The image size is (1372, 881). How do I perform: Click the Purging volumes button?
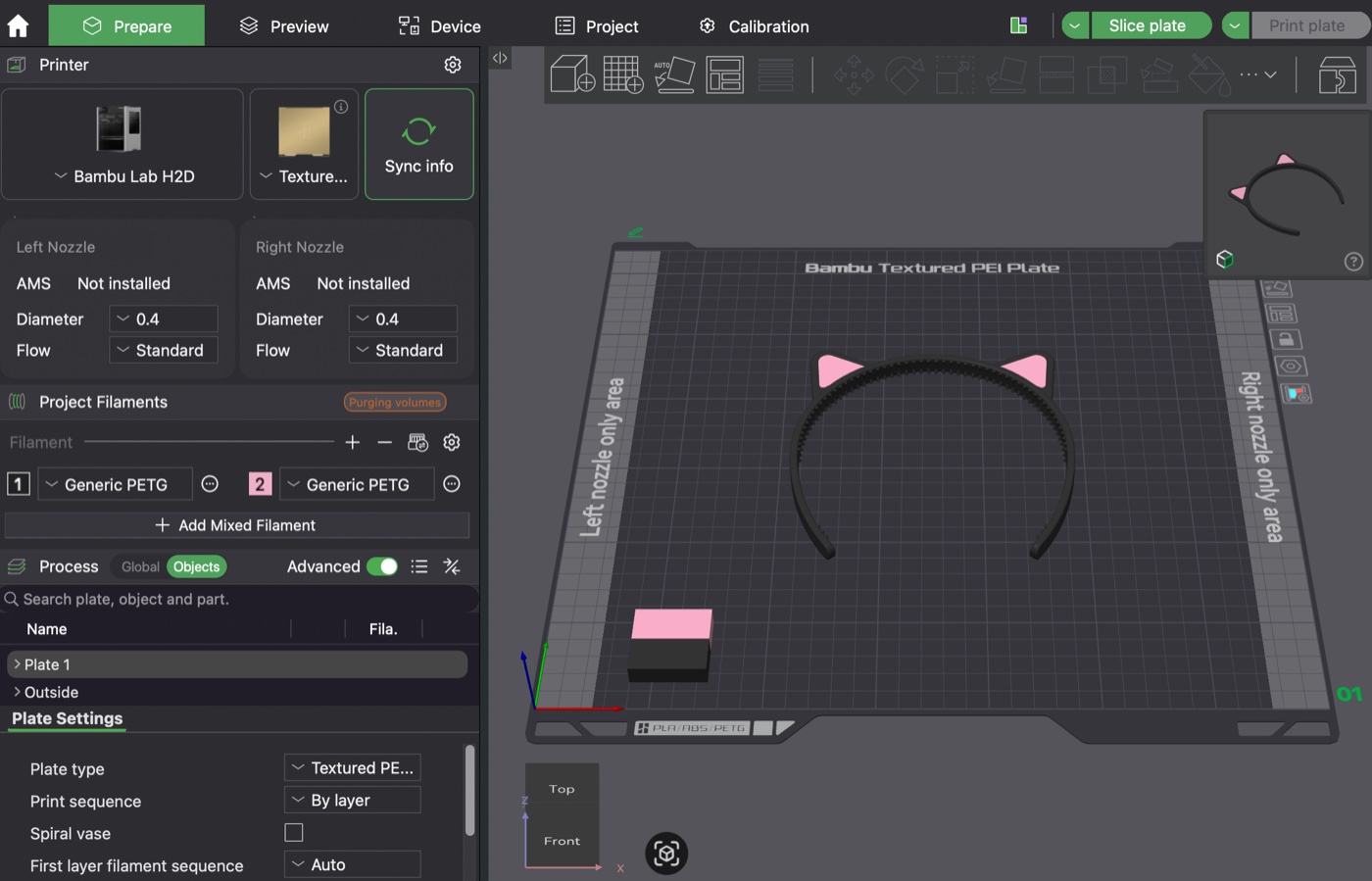click(395, 402)
